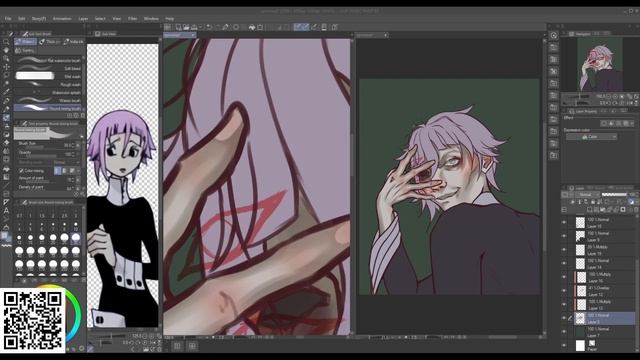
Task: Open the Window menu
Action: pyautogui.click(x=151, y=19)
